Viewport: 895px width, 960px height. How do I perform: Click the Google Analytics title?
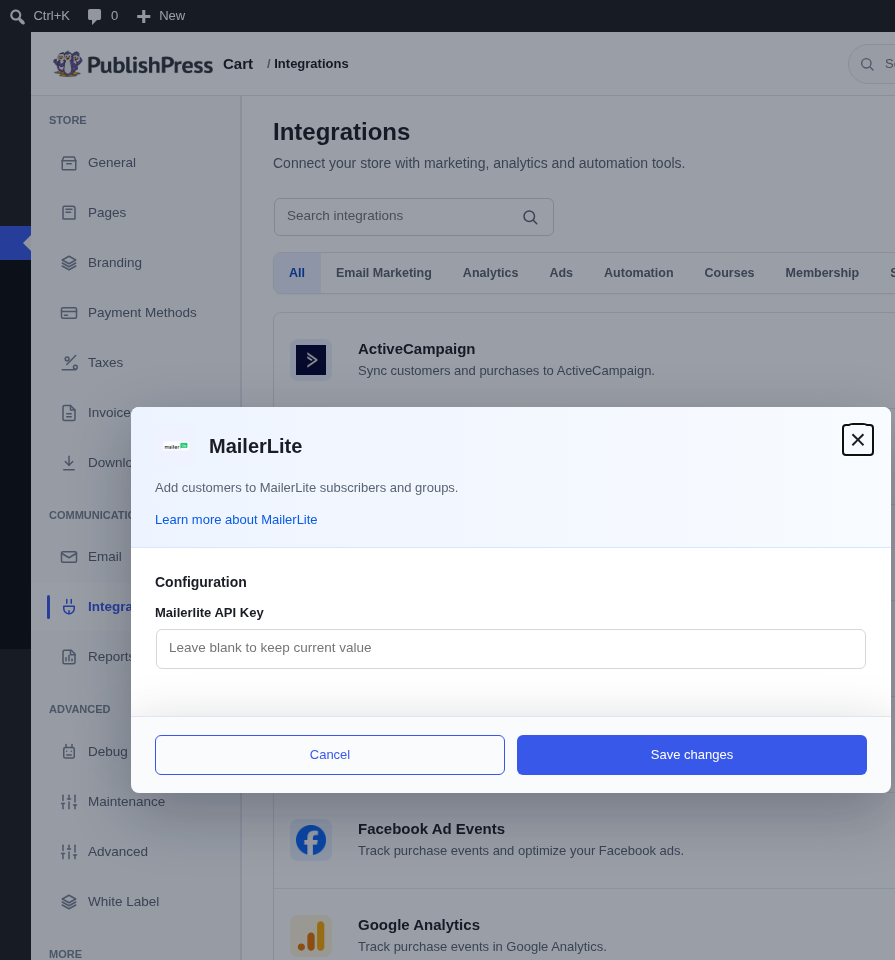point(419,925)
